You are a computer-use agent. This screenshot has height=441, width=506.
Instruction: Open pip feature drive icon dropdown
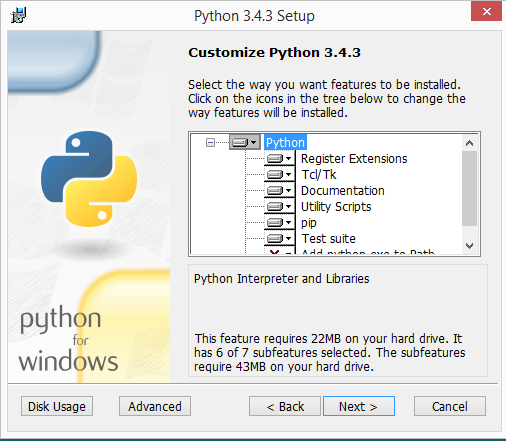pyautogui.click(x=280, y=222)
